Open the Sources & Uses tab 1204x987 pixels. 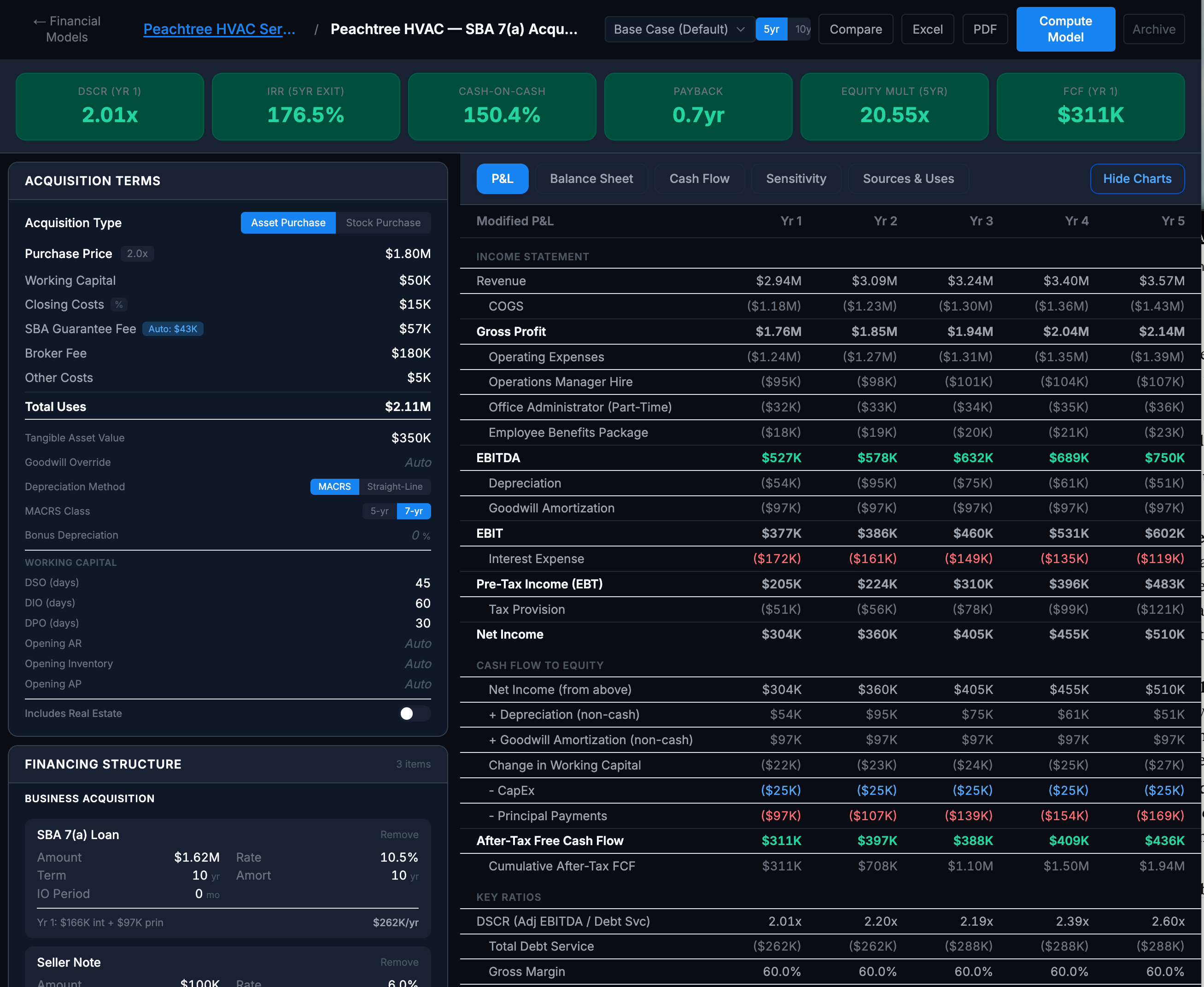(908, 178)
